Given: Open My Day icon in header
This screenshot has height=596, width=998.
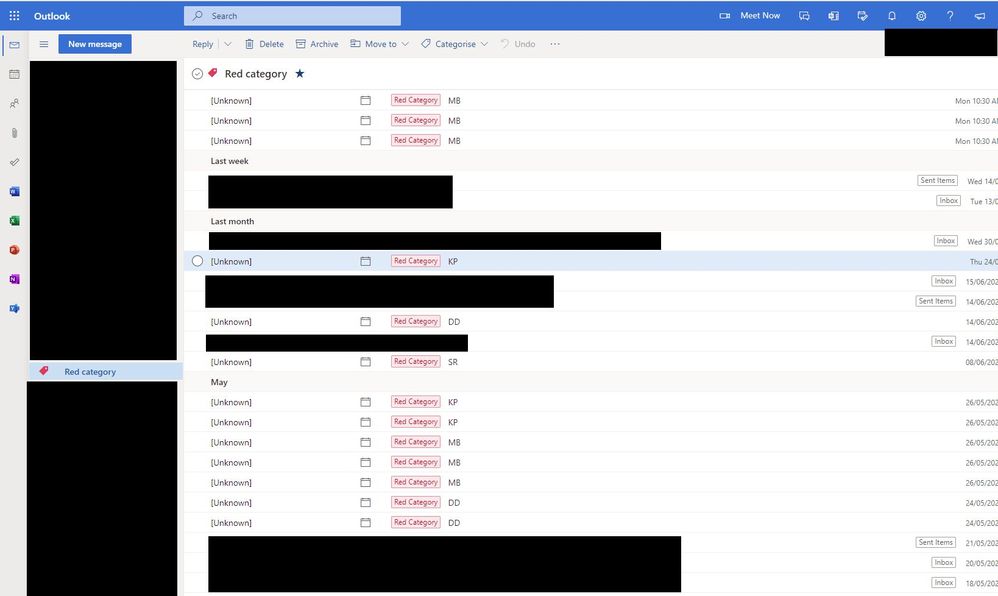Looking at the screenshot, I should 862,16.
